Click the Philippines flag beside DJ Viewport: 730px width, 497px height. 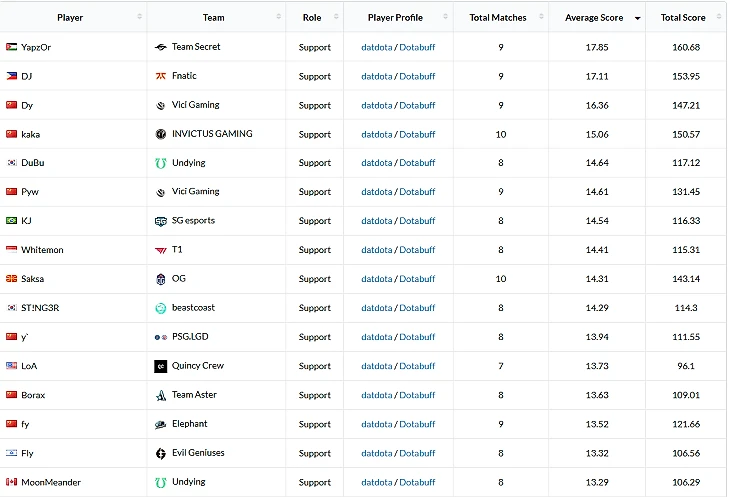click(x=11, y=76)
